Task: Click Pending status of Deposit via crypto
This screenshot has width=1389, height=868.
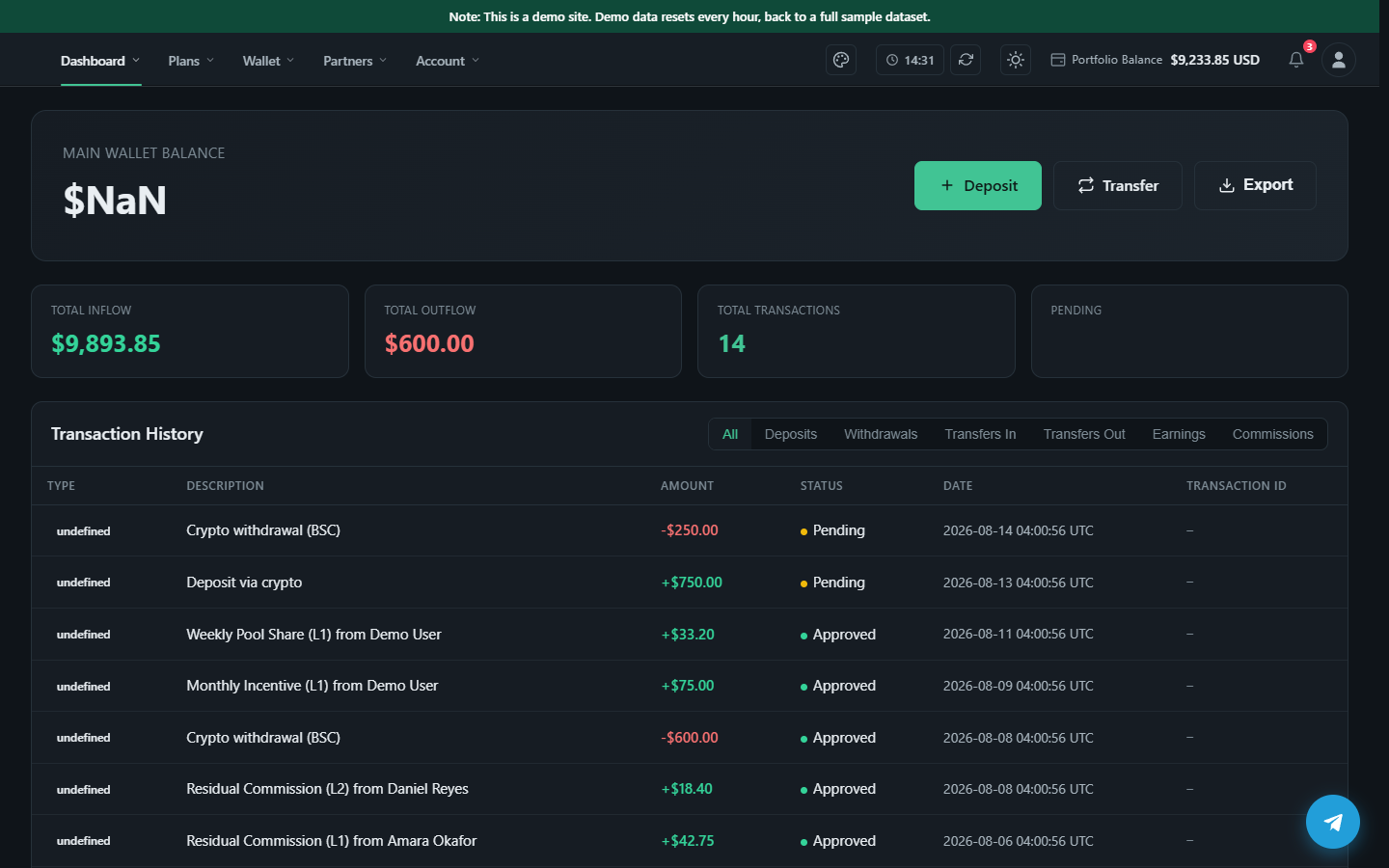Action: 832,583
